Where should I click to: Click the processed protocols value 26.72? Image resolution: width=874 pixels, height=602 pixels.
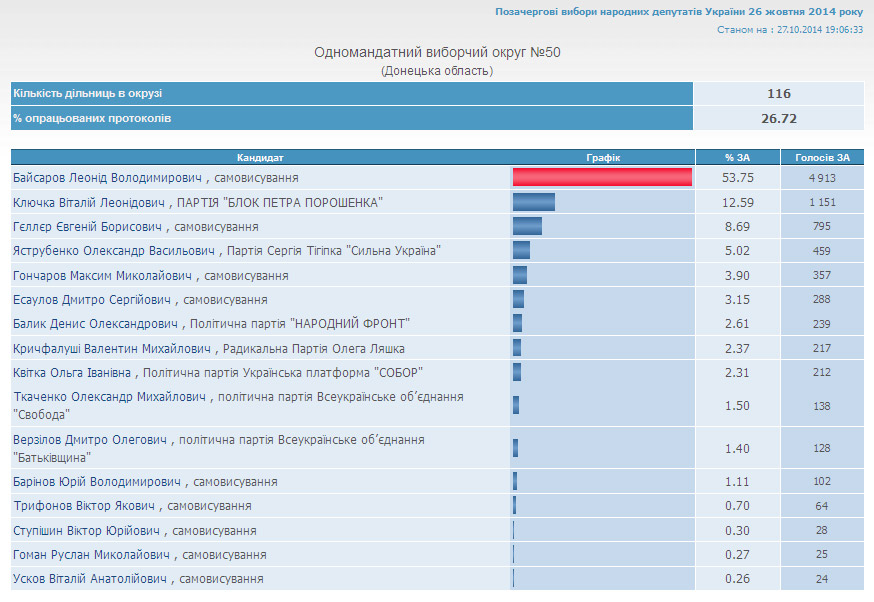[x=778, y=118]
